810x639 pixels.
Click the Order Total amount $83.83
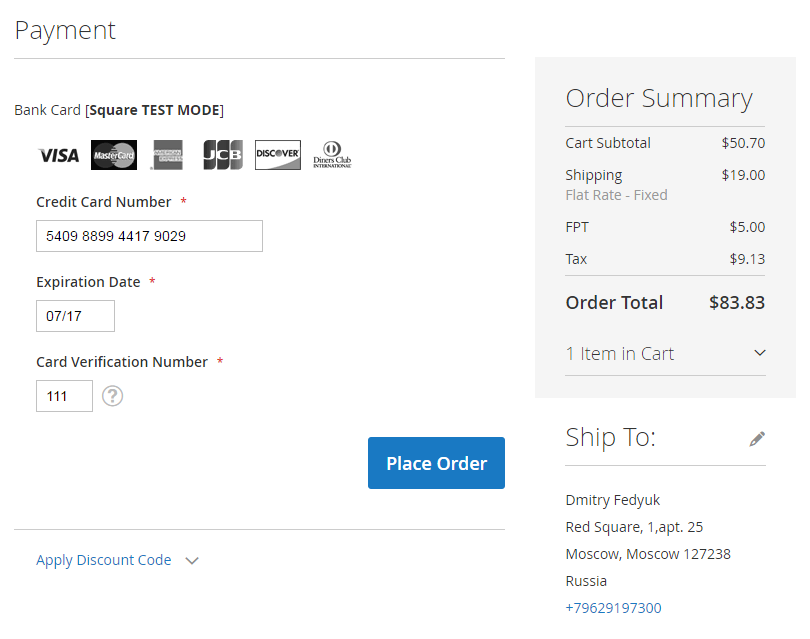coord(736,302)
